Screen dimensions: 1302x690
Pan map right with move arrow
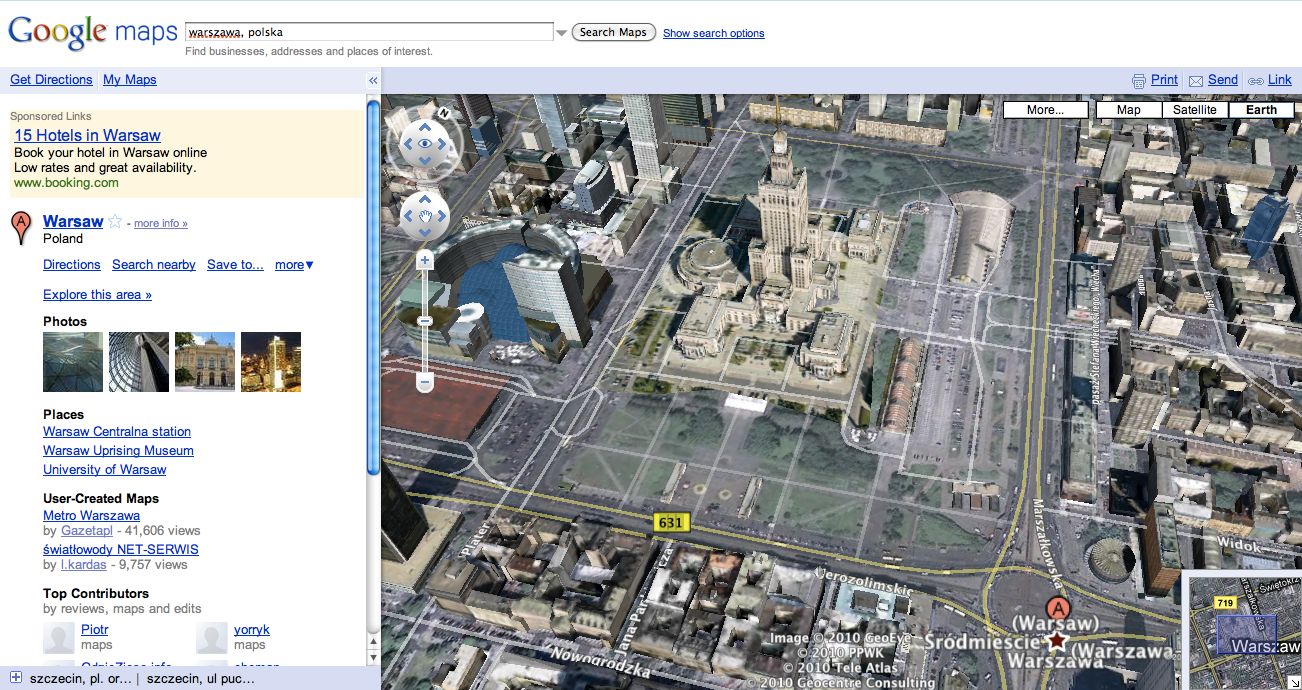click(x=442, y=216)
